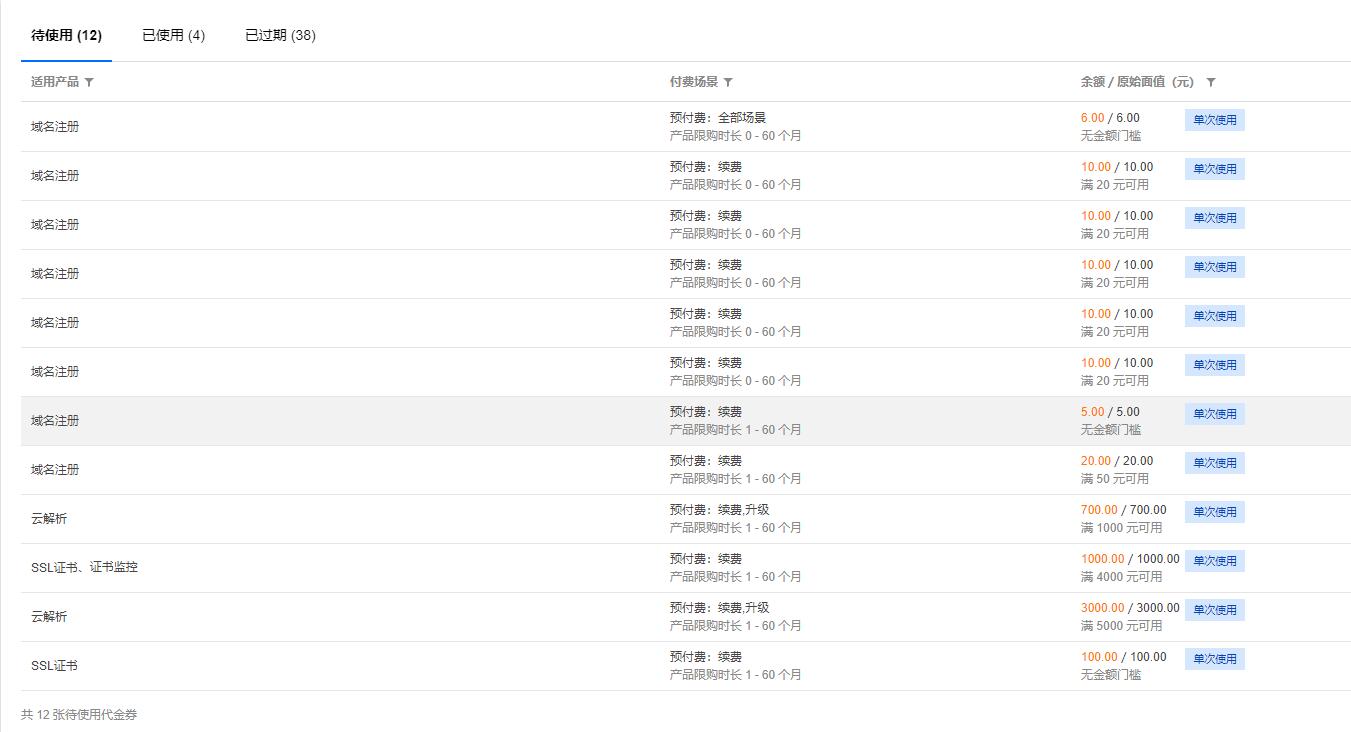The image size is (1351, 732).
Task: Open the 已过期 (38) tab
Action: point(280,36)
